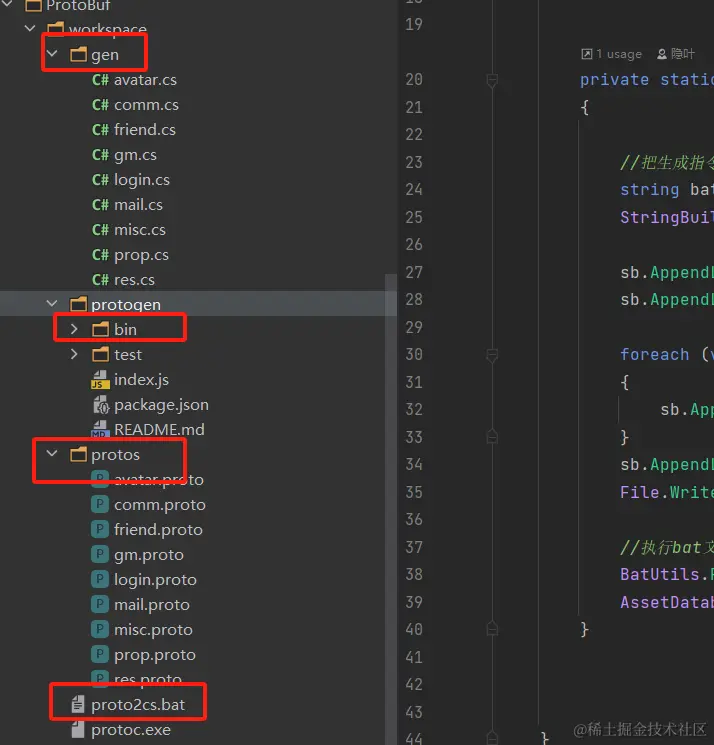Select protoc.exe in the project tree

(x=131, y=730)
